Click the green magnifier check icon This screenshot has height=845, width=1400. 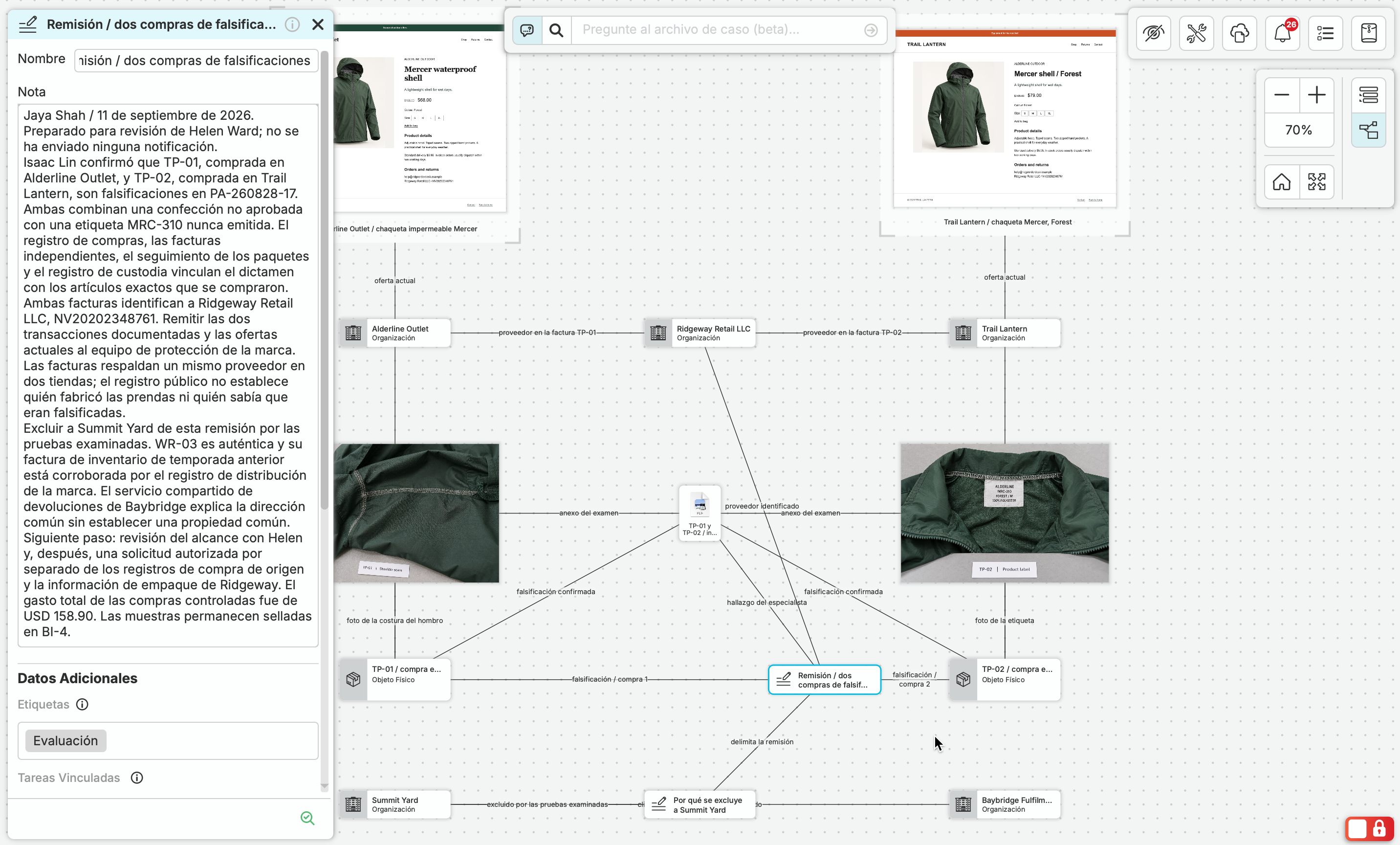(307, 818)
